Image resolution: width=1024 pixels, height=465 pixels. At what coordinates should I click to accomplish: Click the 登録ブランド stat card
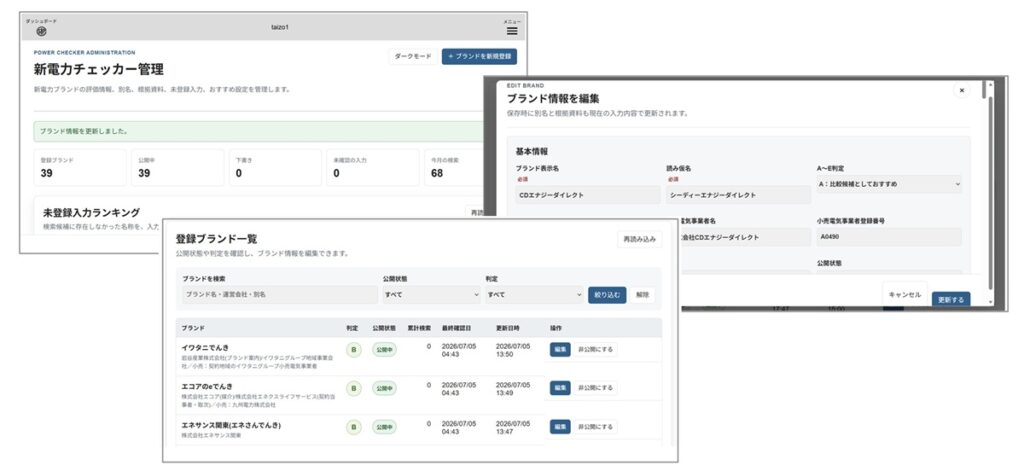point(80,167)
